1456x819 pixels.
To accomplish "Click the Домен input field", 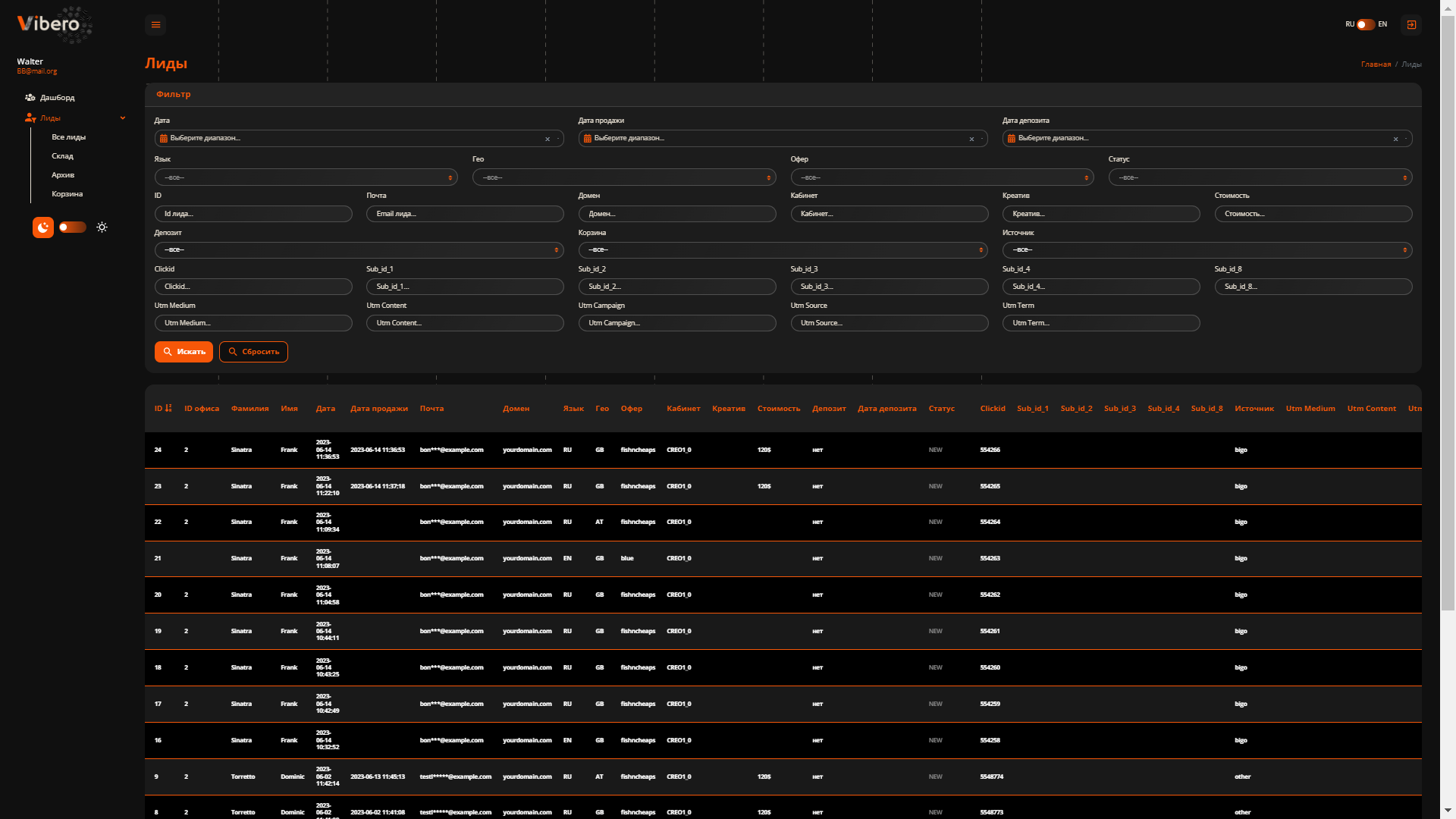I will (677, 214).
